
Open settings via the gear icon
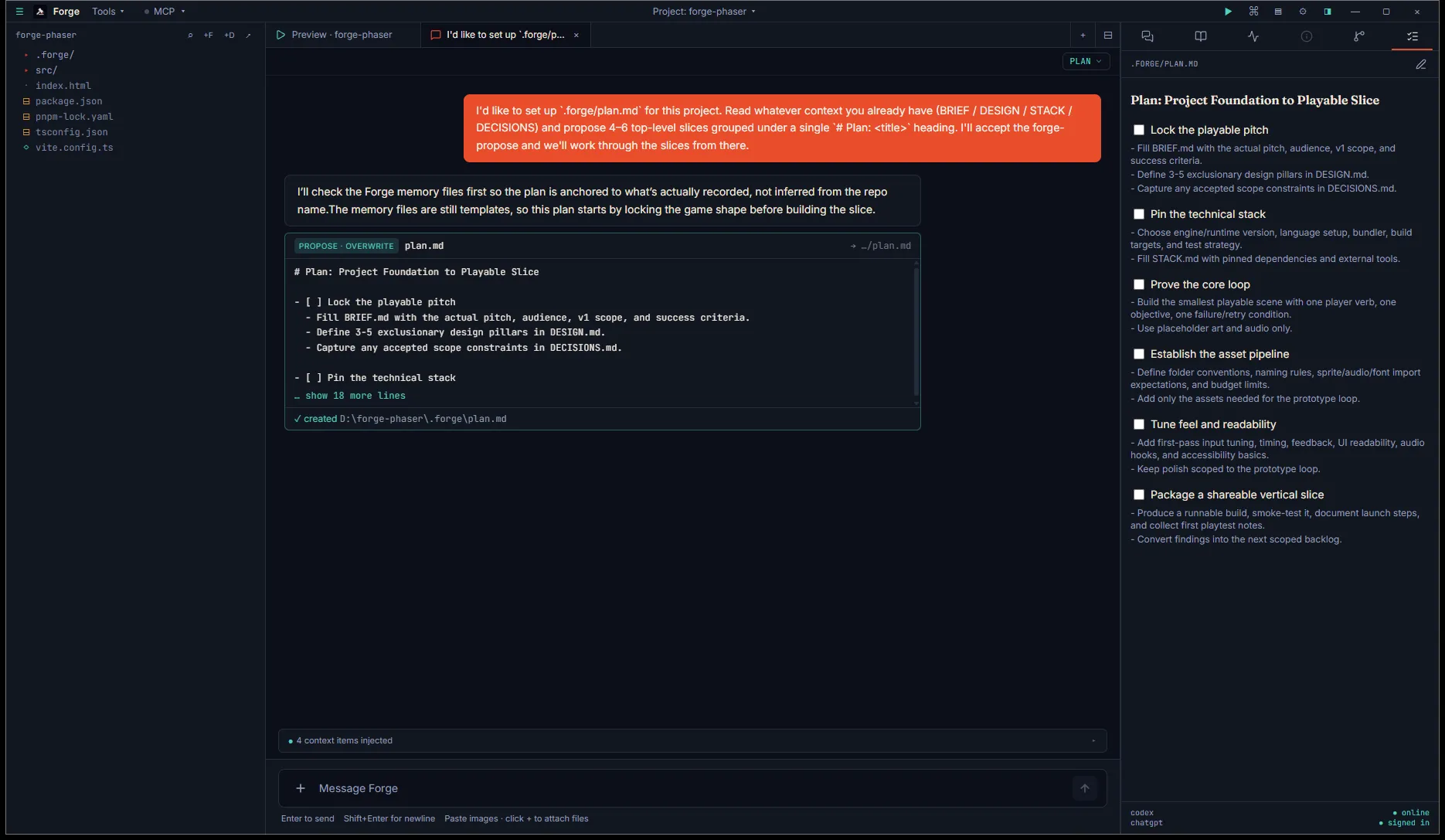coord(1303,12)
